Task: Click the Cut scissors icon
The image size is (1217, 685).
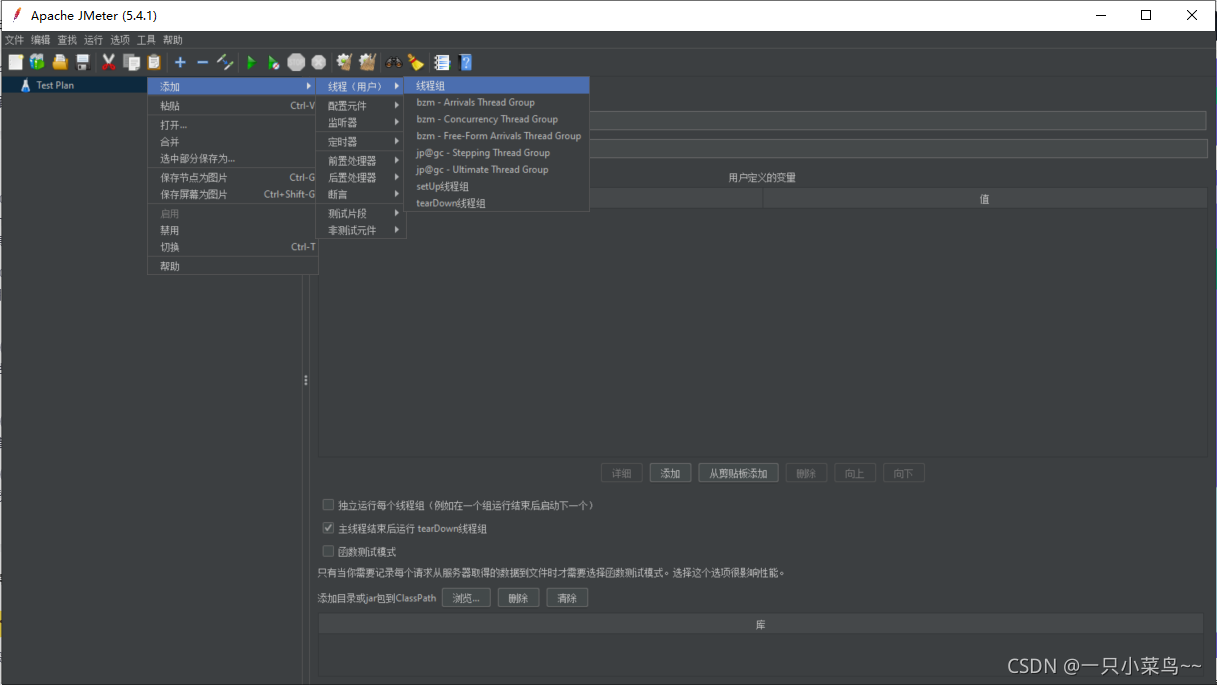Action: [109, 62]
